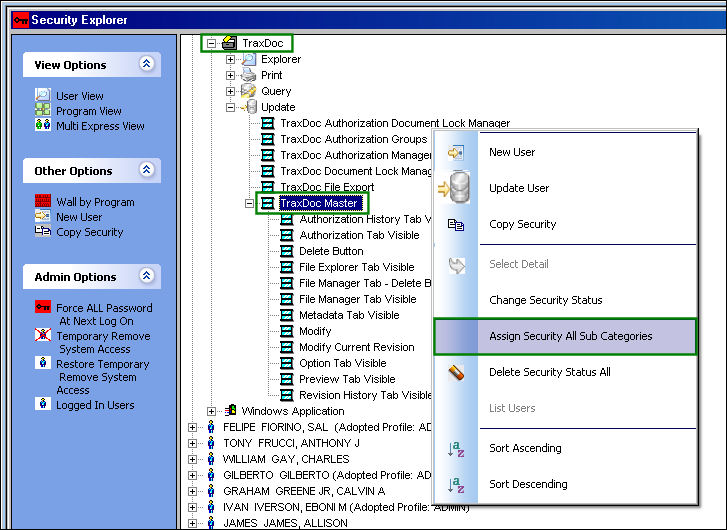Expand the FELIPE FIORINO user node
This screenshot has height=530, width=727.
point(192,427)
